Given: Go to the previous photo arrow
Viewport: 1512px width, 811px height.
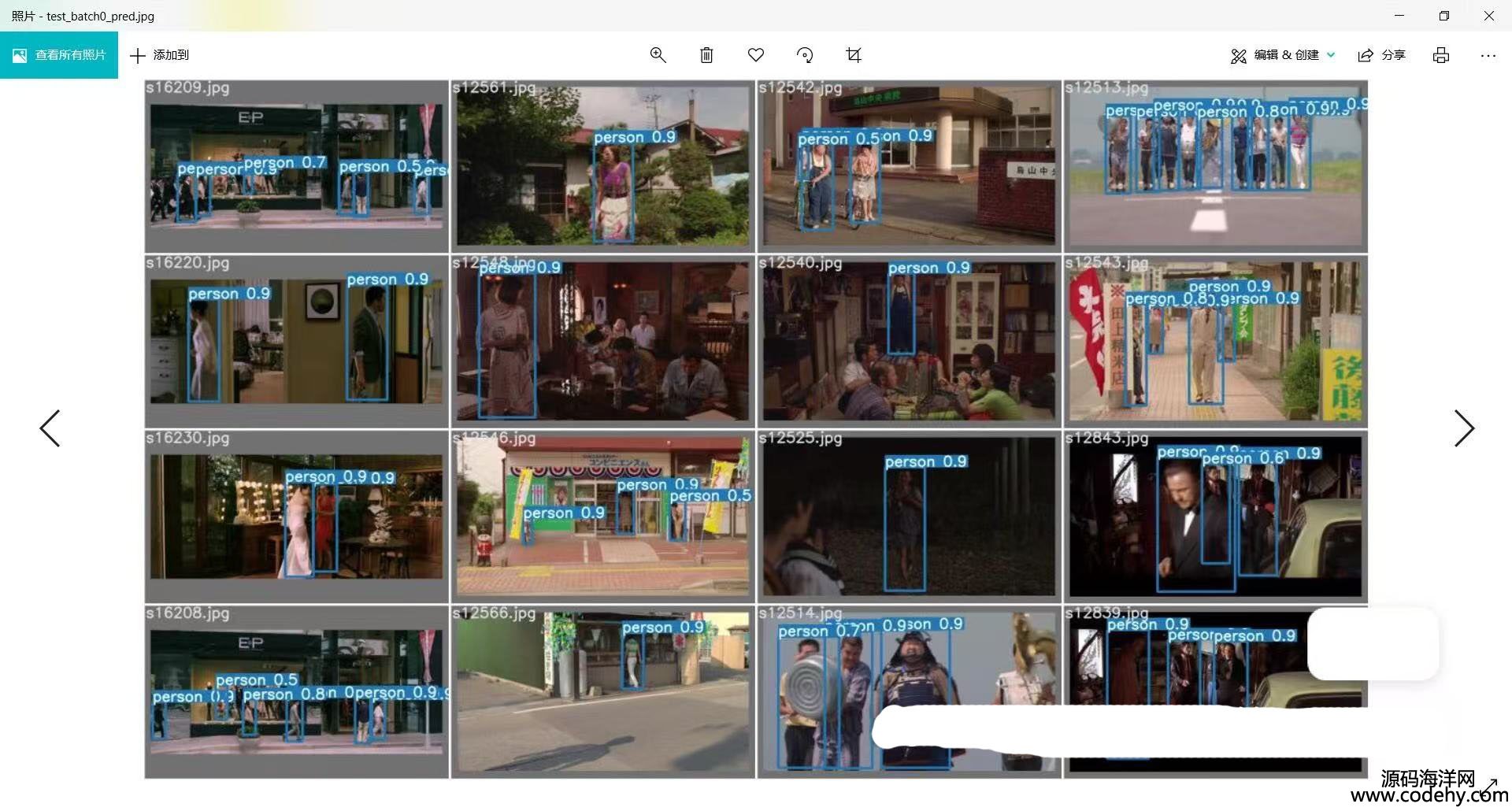Looking at the screenshot, I should click(50, 428).
